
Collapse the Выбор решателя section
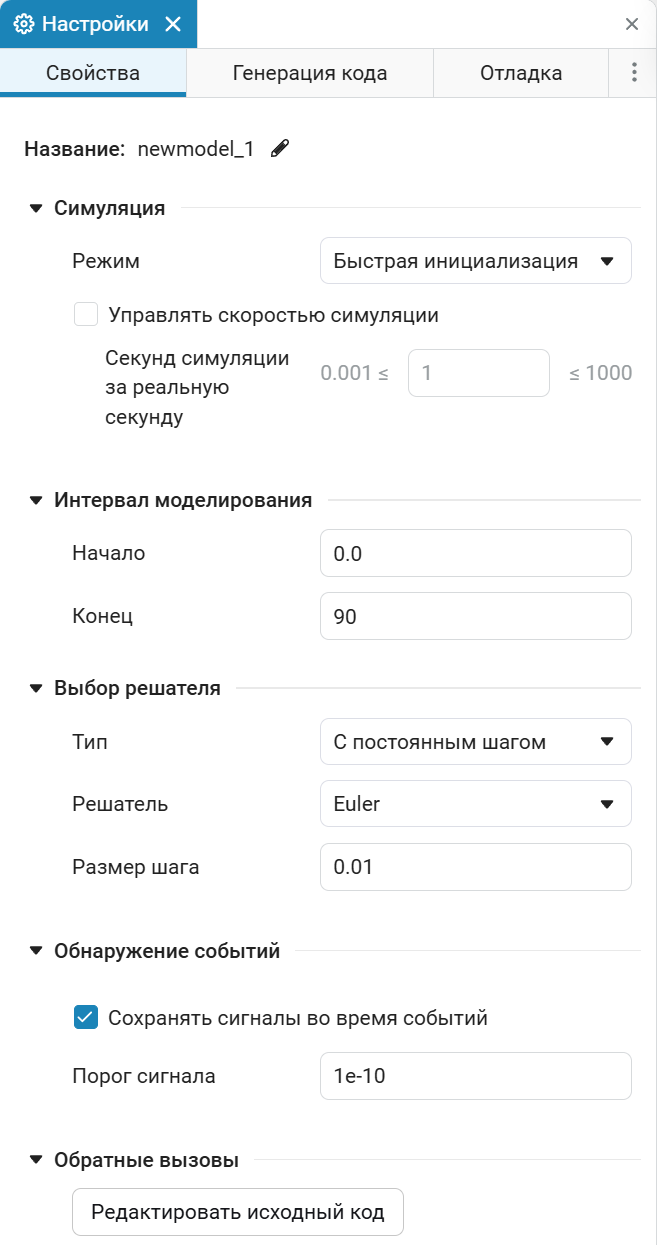coord(36,688)
